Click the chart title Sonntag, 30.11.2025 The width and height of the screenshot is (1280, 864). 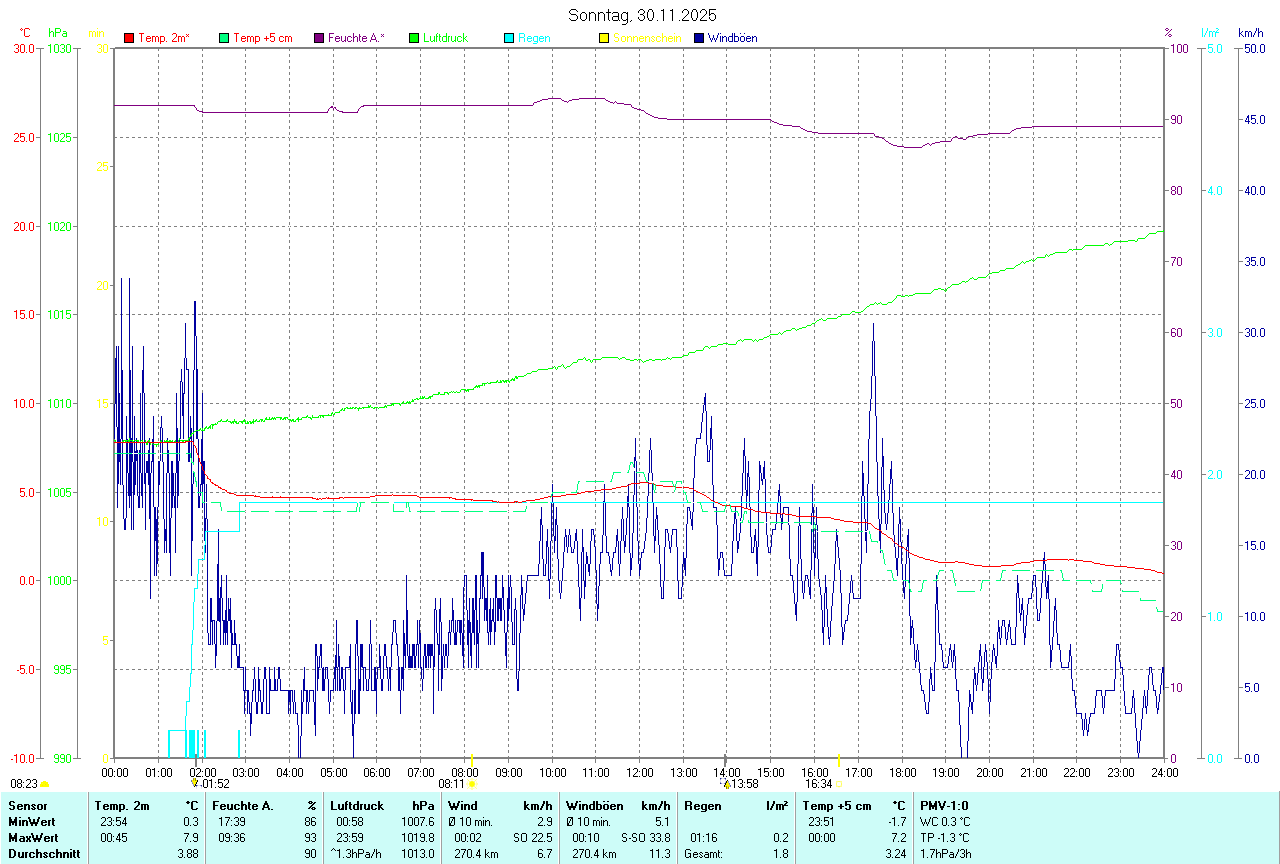tap(642, 15)
